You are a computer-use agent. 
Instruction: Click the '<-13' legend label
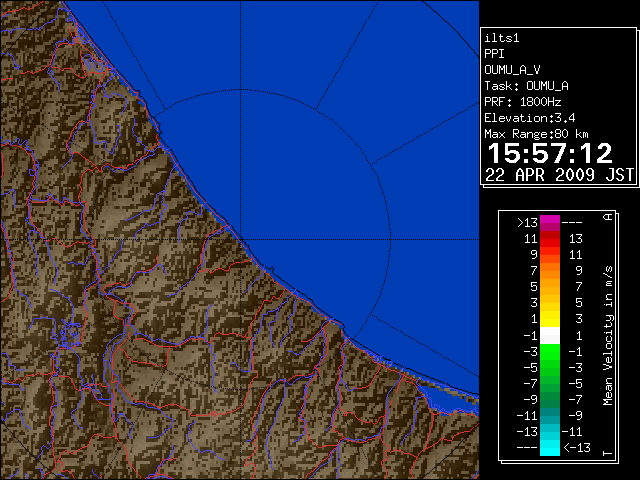(577, 448)
